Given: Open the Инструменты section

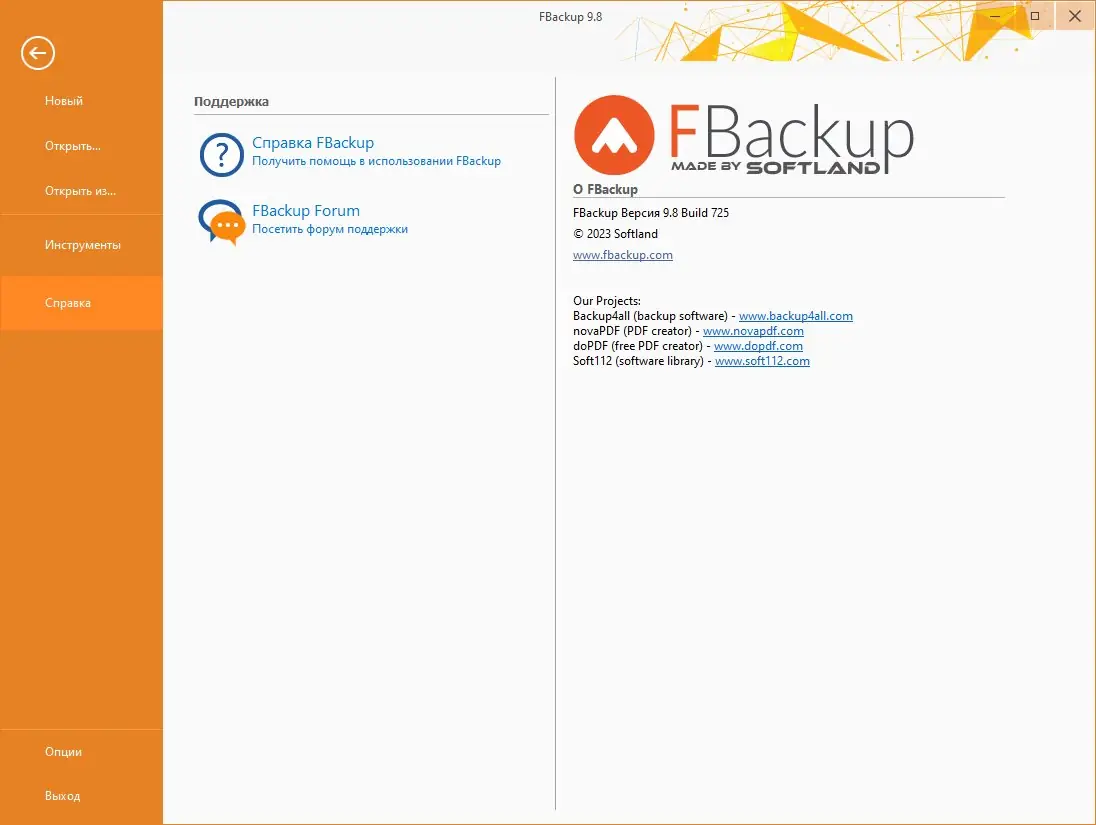Looking at the screenshot, I should (82, 245).
